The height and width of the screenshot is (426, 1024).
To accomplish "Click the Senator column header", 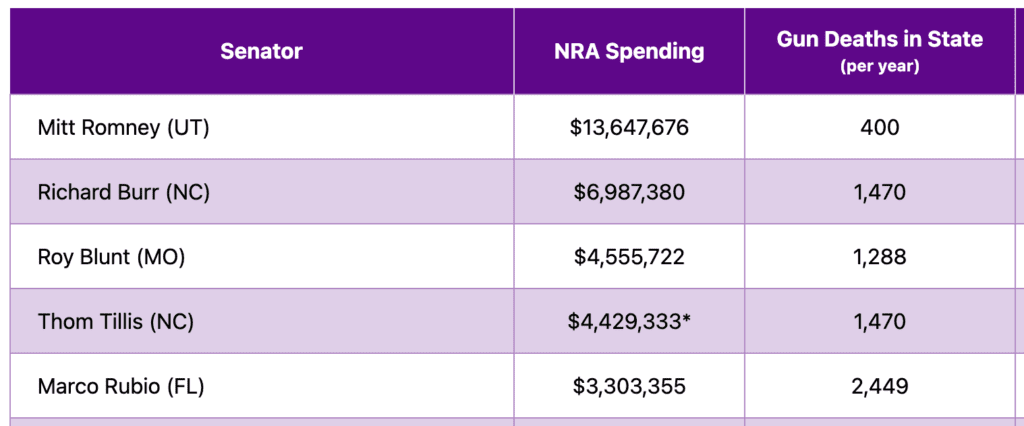I will [x=261, y=51].
